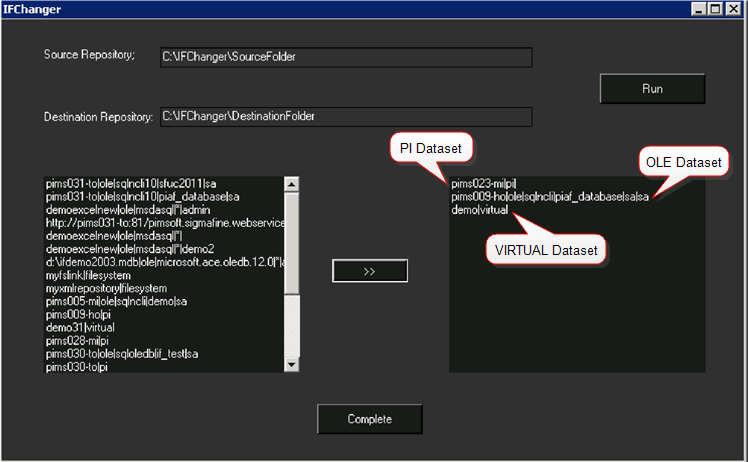The height and width of the screenshot is (462, 748).
Task: Focus the Destination Repository path field
Action: click(x=346, y=117)
